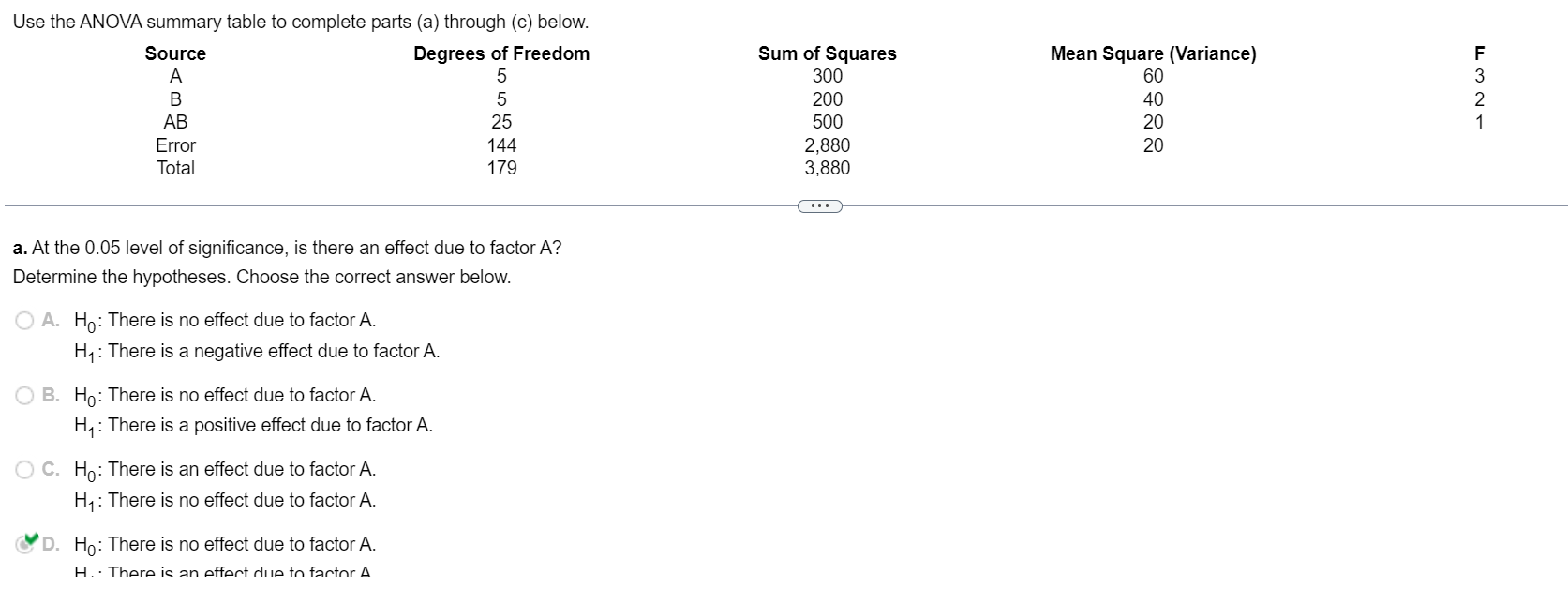Click the Source column header

click(x=174, y=53)
